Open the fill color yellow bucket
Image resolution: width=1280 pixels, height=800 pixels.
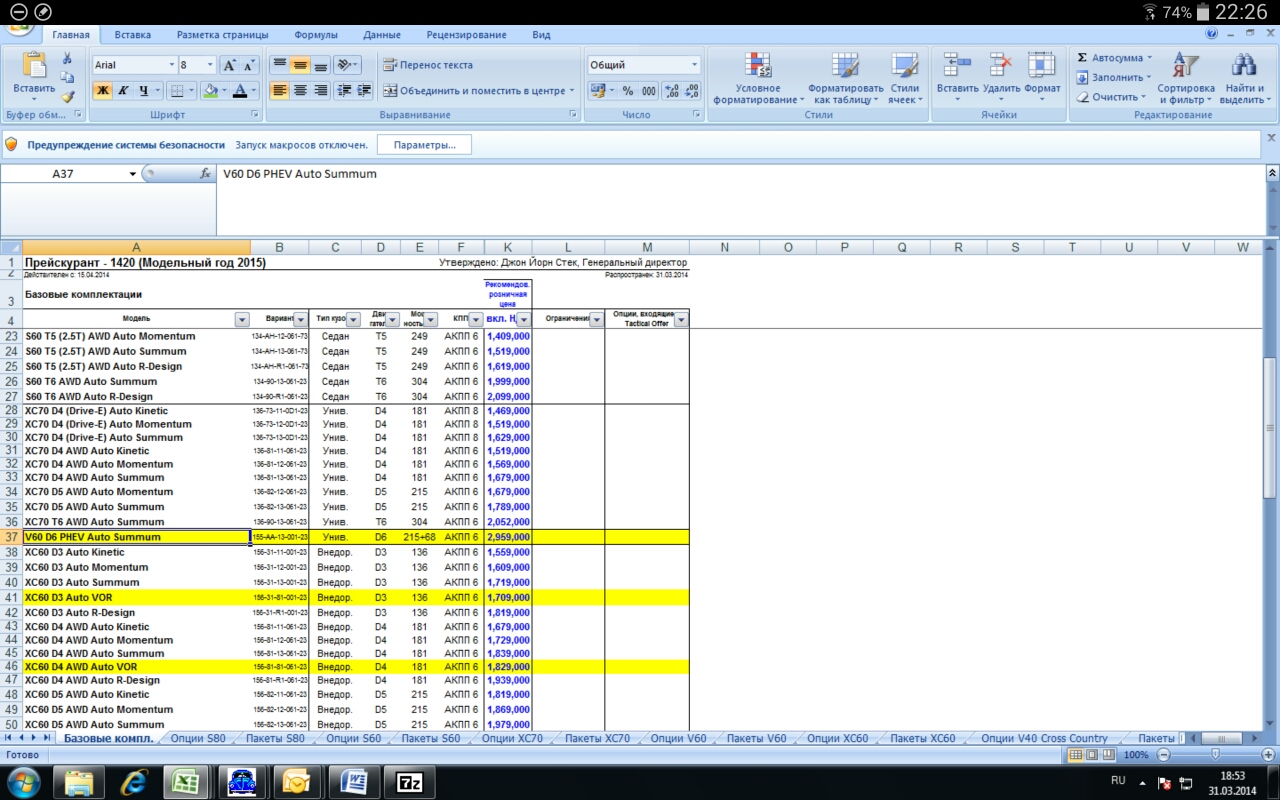pyautogui.click(x=208, y=90)
